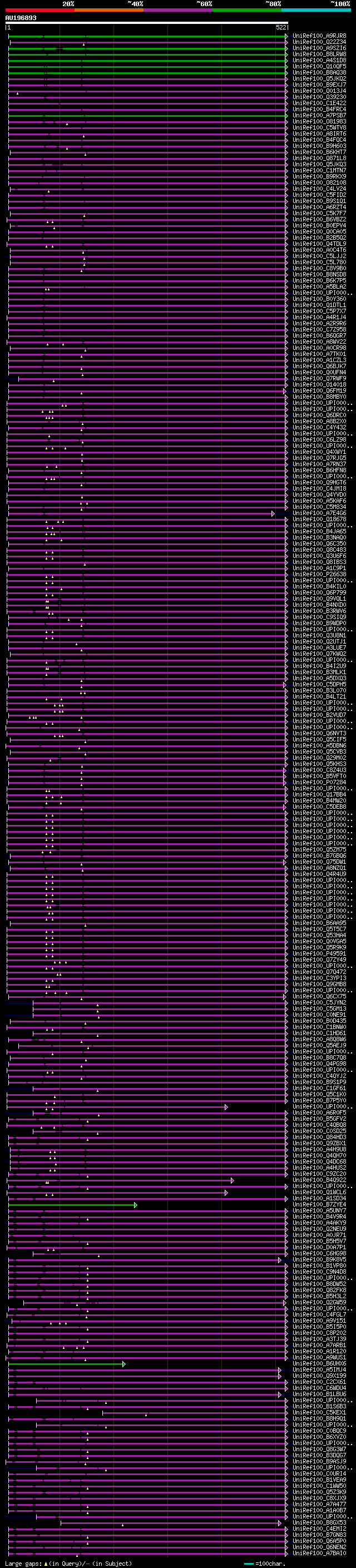Select the UniRef100_C4EMI2 label

click(x=319, y=1529)
